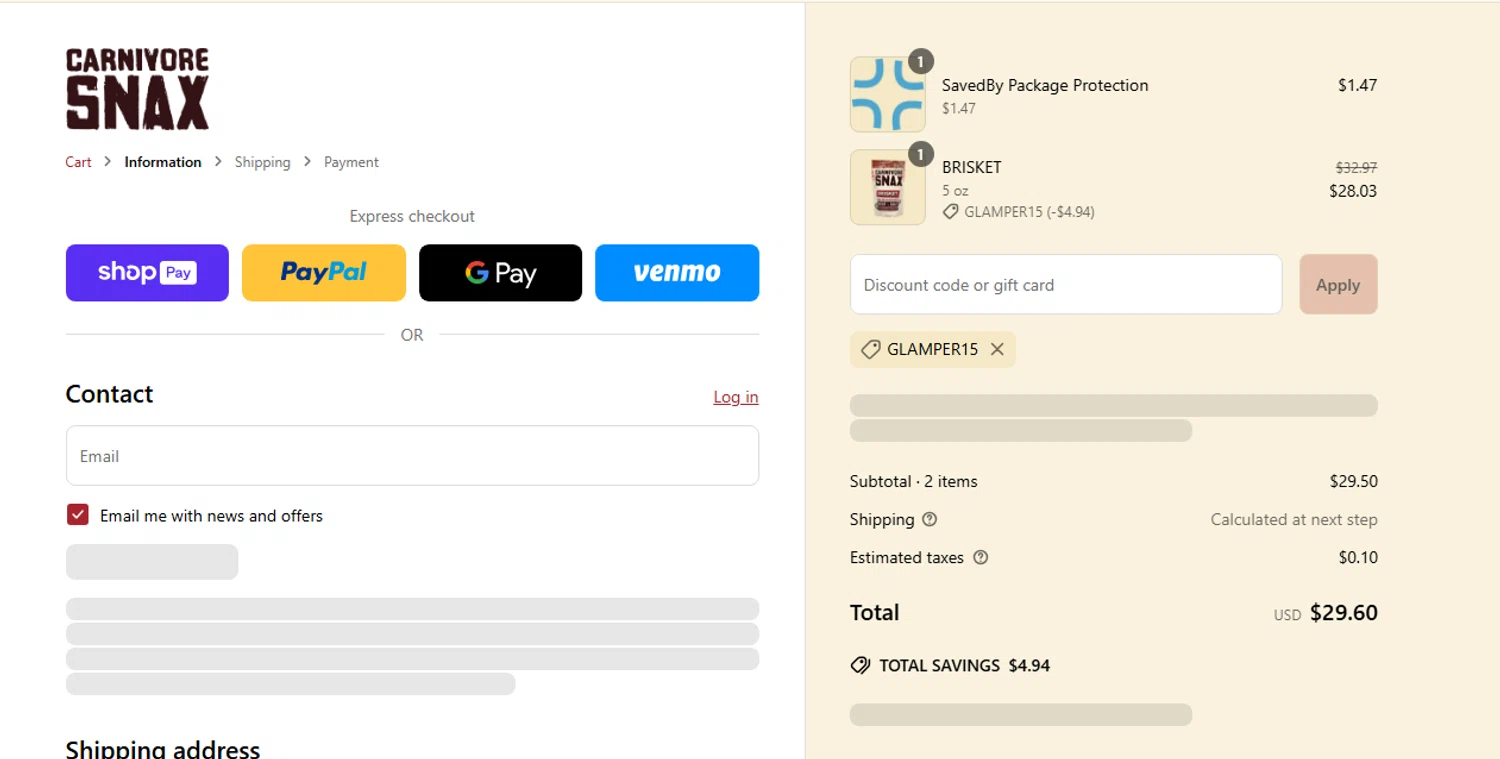Go back to Cart breadcrumb
Screen dimensions: 1500x759
pyautogui.click(x=79, y=162)
